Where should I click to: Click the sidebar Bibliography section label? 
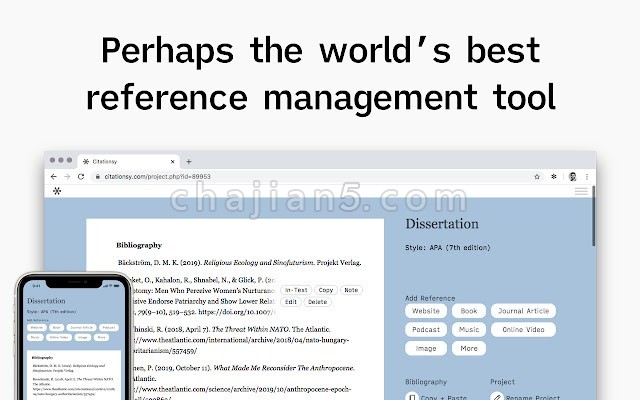(426, 382)
